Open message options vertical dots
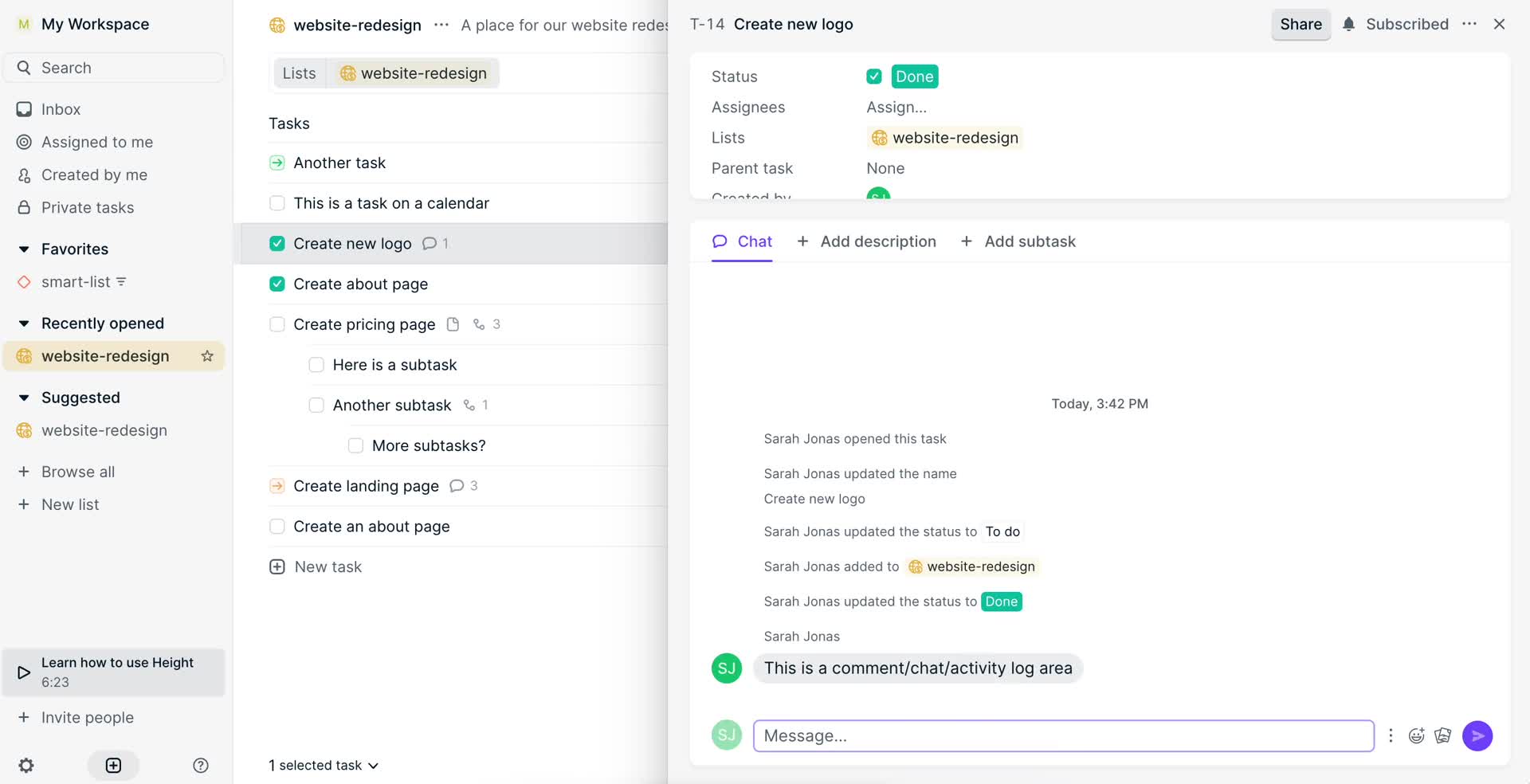Image resolution: width=1530 pixels, height=784 pixels. pos(1391,735)
